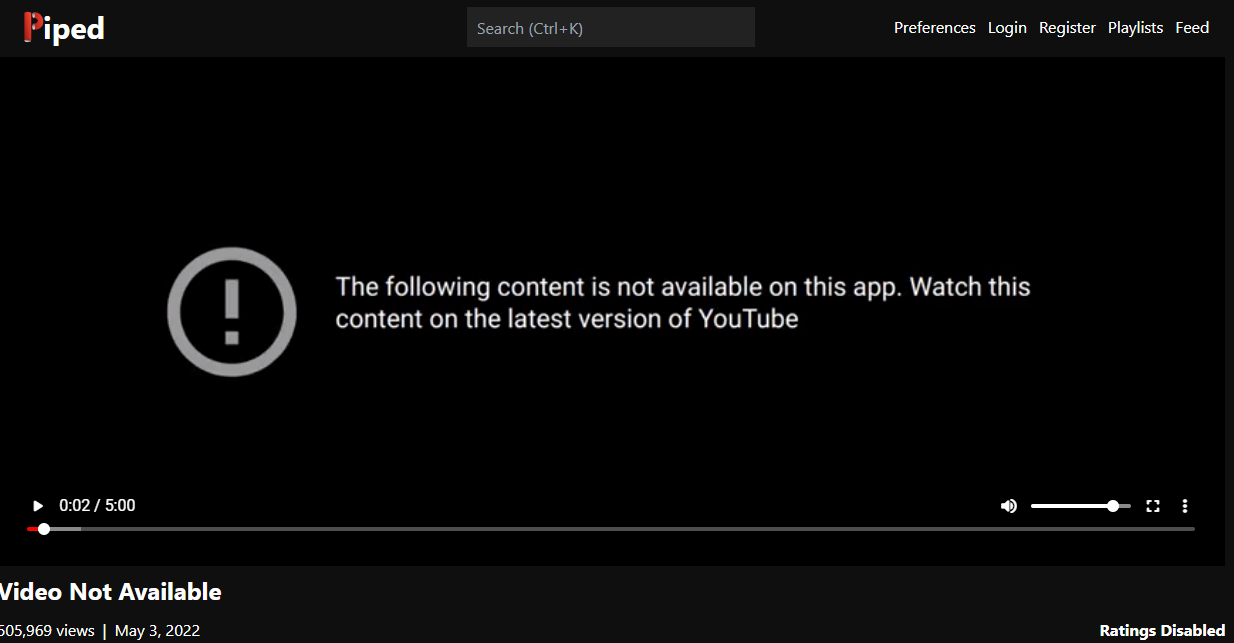Open the player's three-dot options menu
This screenshot has width=1234, height=643.
pos(1185,506)
